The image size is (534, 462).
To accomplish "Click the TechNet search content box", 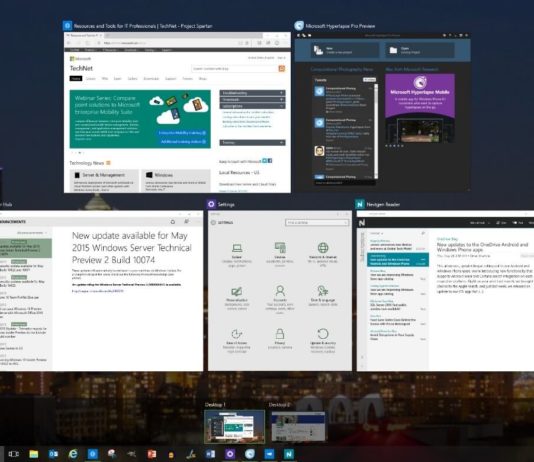I will pos(235,69).
